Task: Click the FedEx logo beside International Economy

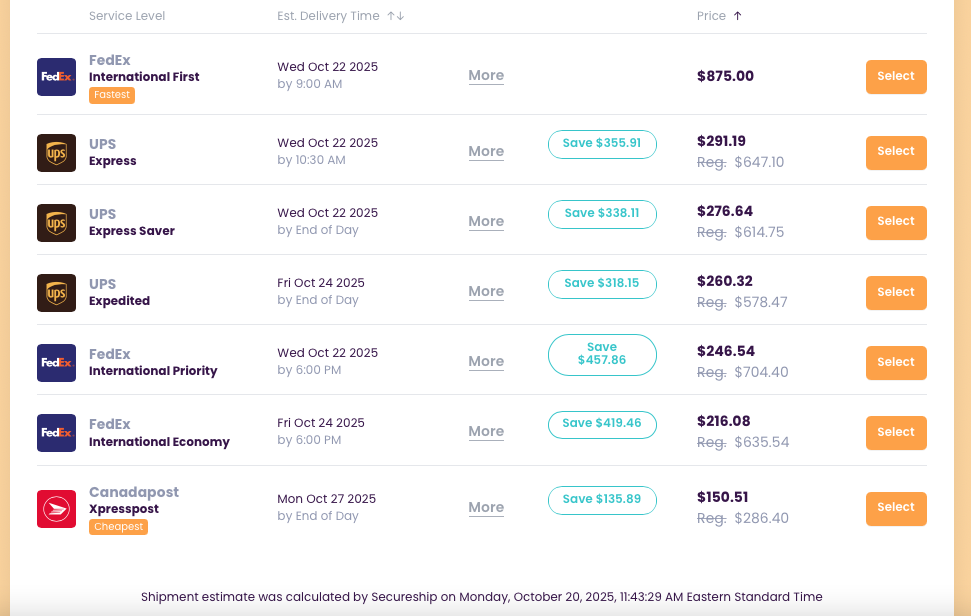Action: 56,432
